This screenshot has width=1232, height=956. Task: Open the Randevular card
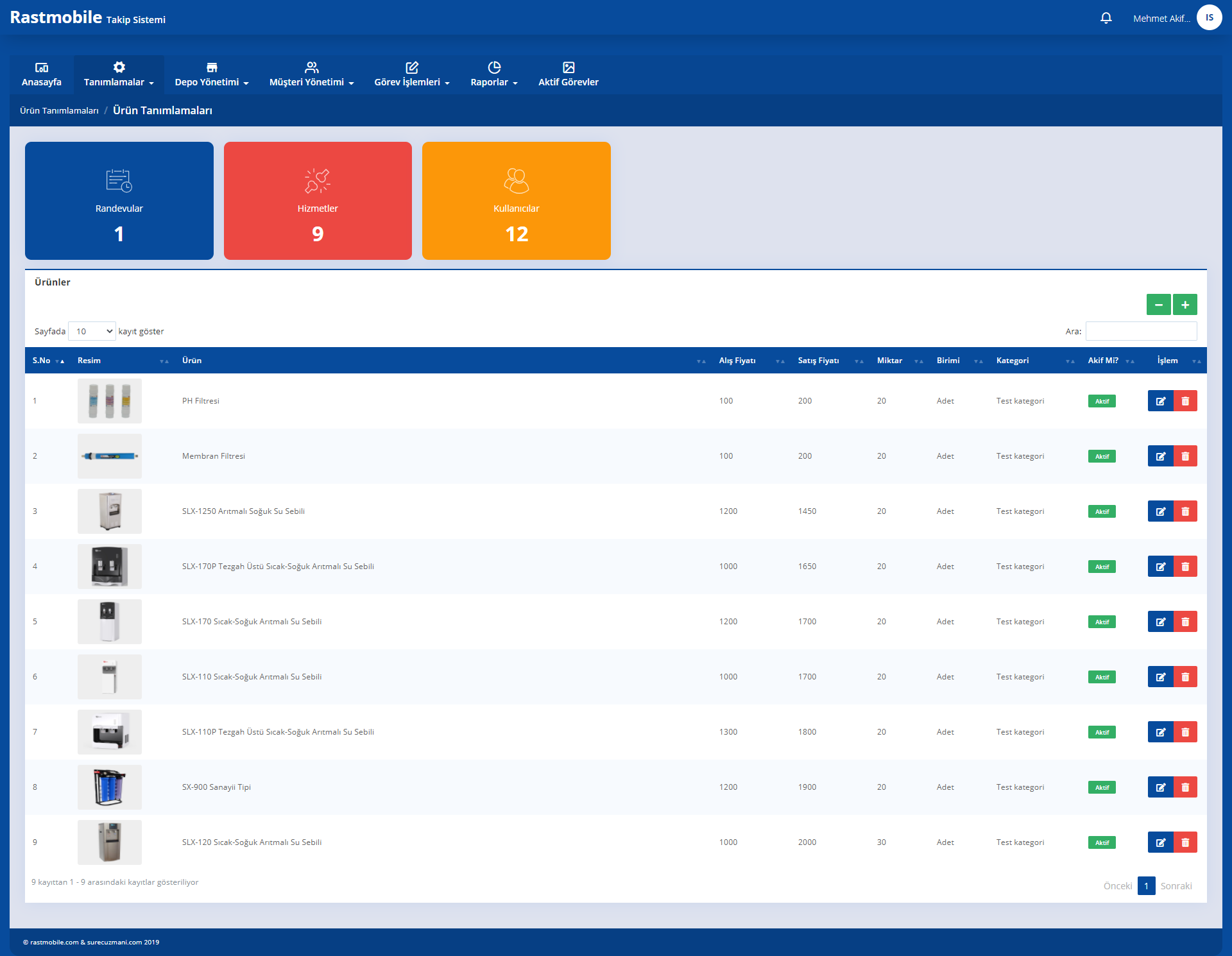coord(119,201)
